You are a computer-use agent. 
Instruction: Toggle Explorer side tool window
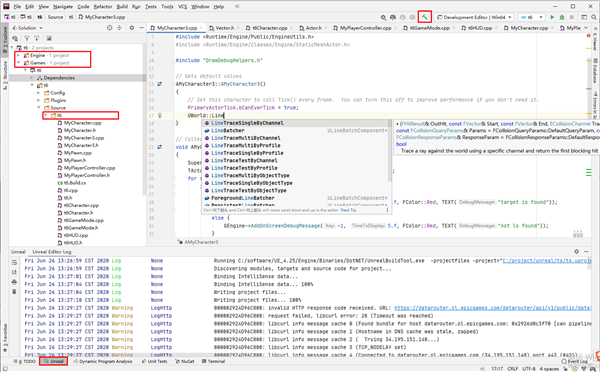[5, 39]
